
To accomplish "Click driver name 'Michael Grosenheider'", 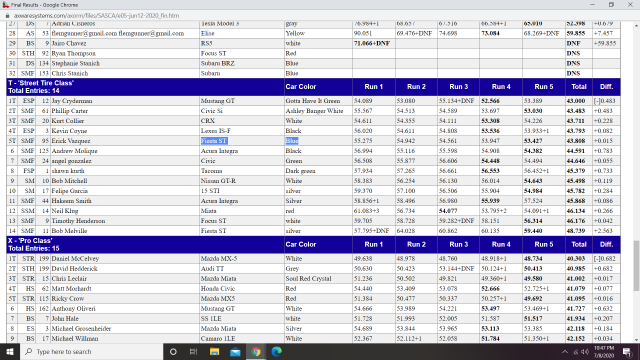I will click(x=81, y=329).
